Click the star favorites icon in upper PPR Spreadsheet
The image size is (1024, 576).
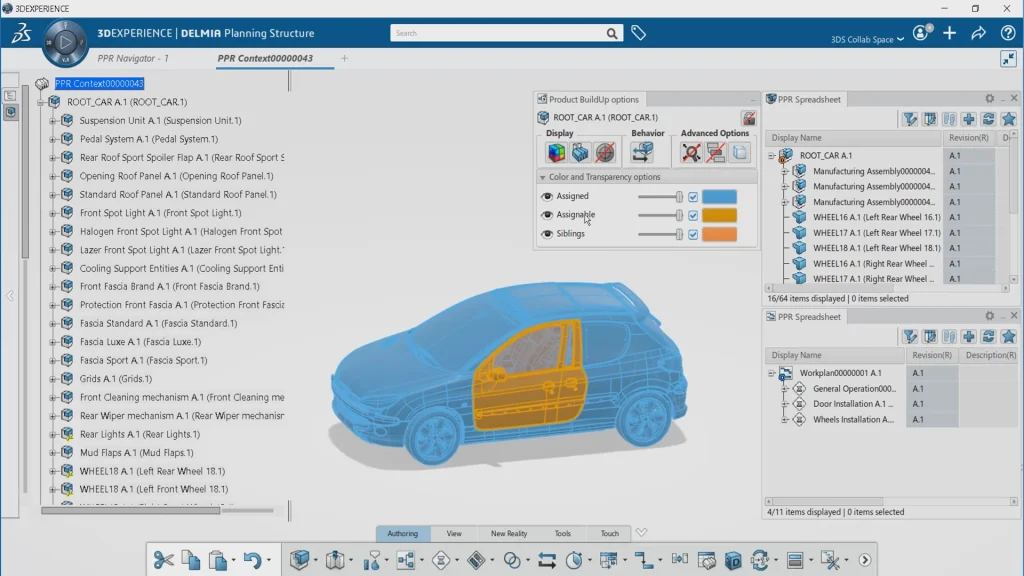[1008, 119]
